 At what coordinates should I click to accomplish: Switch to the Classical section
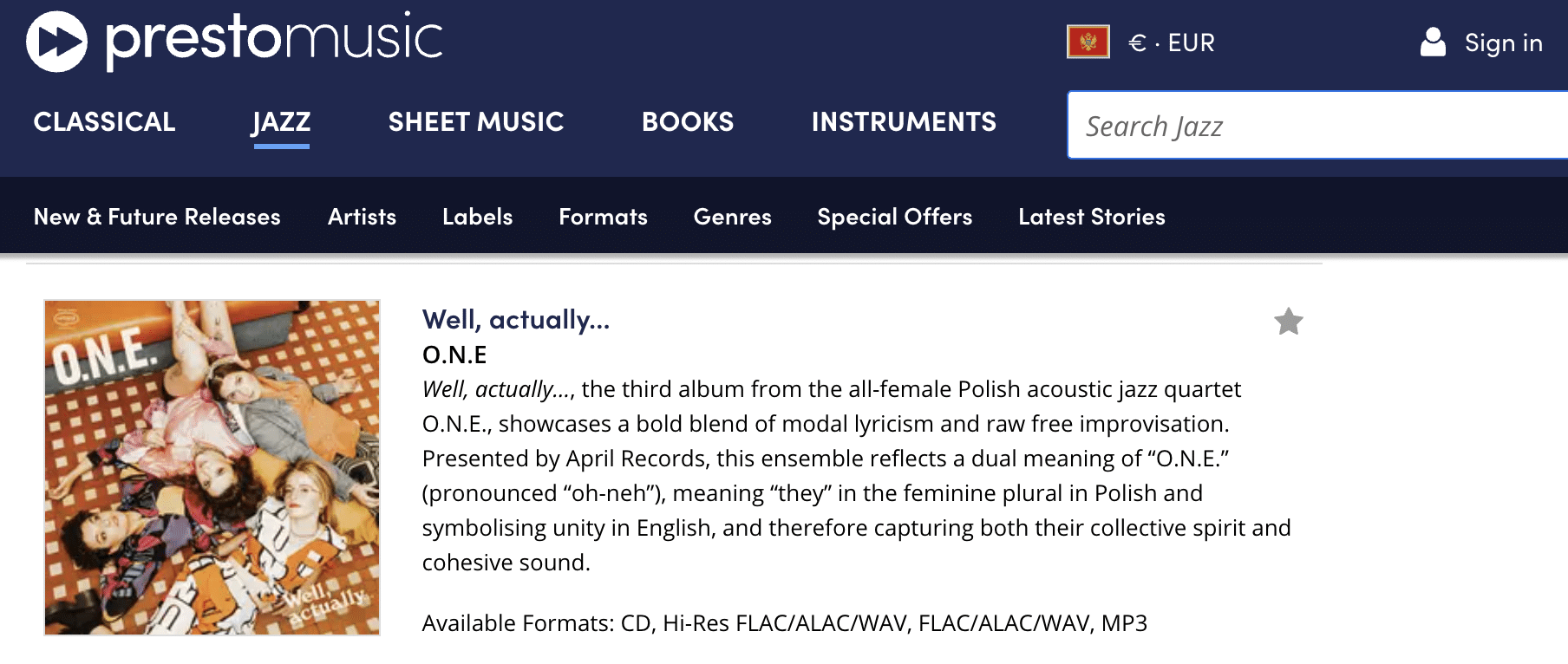pyautogui.click(x=104, y=121)
